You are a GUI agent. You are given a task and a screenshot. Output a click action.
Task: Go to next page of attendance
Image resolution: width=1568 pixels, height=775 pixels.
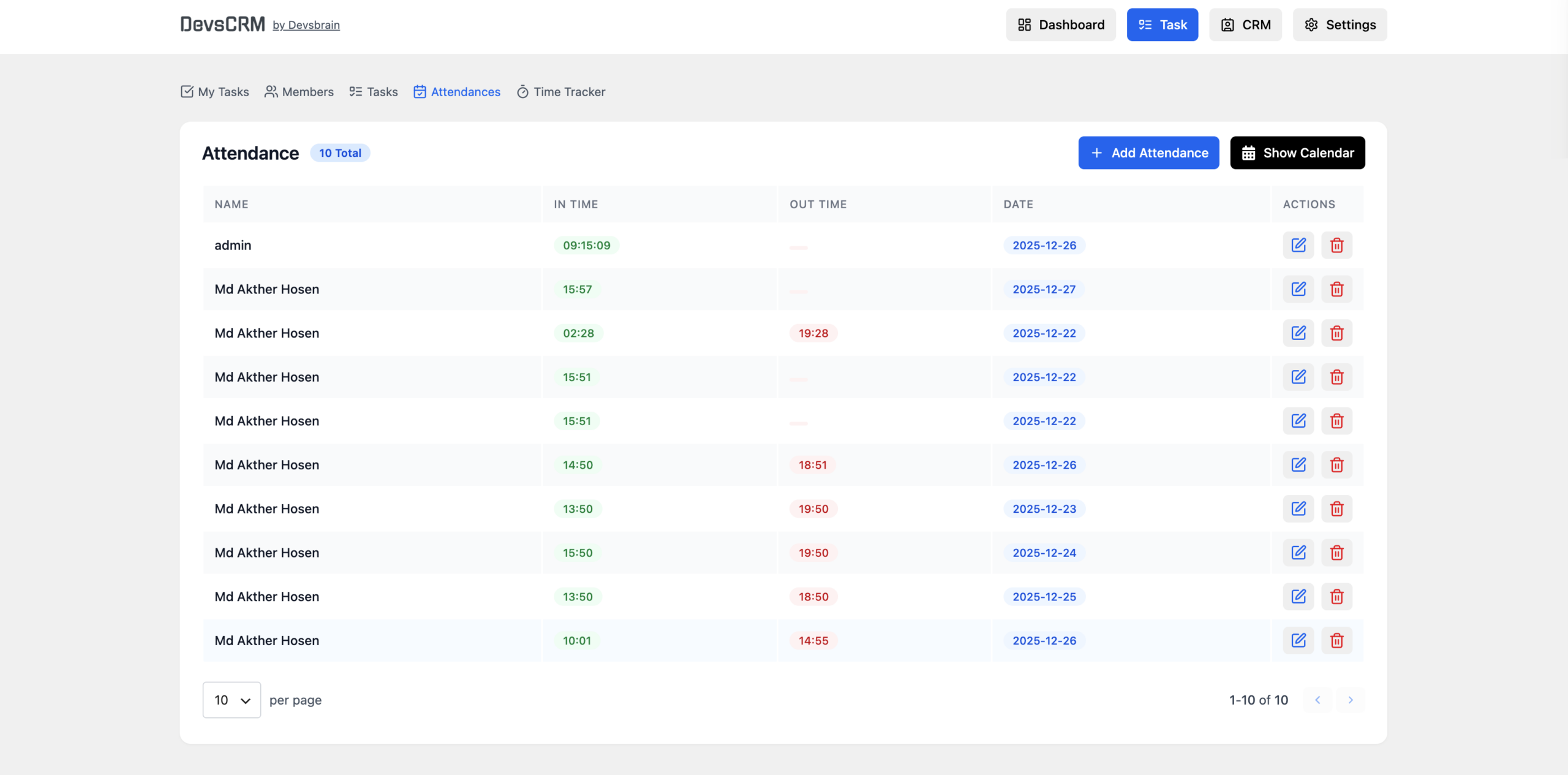(1351, 700)
